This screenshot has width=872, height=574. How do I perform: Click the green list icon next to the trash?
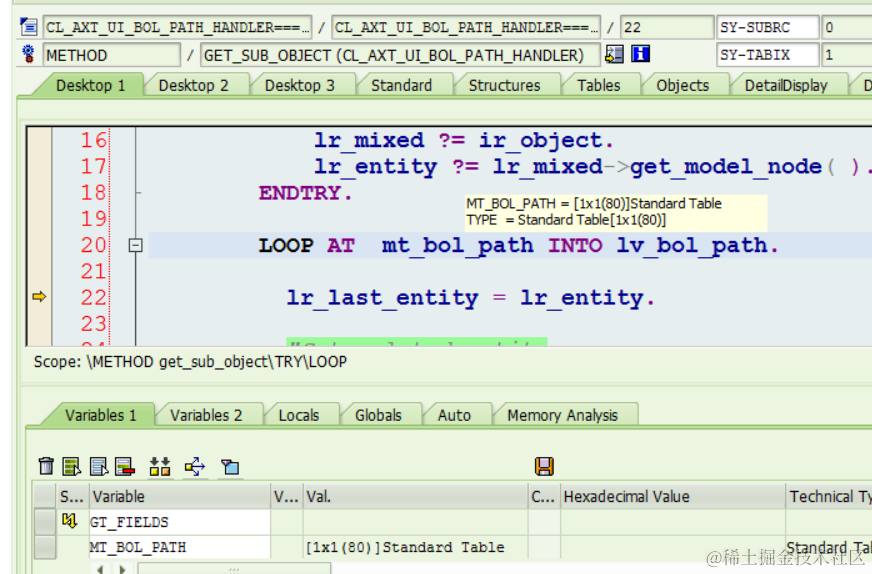click(72, 466)
